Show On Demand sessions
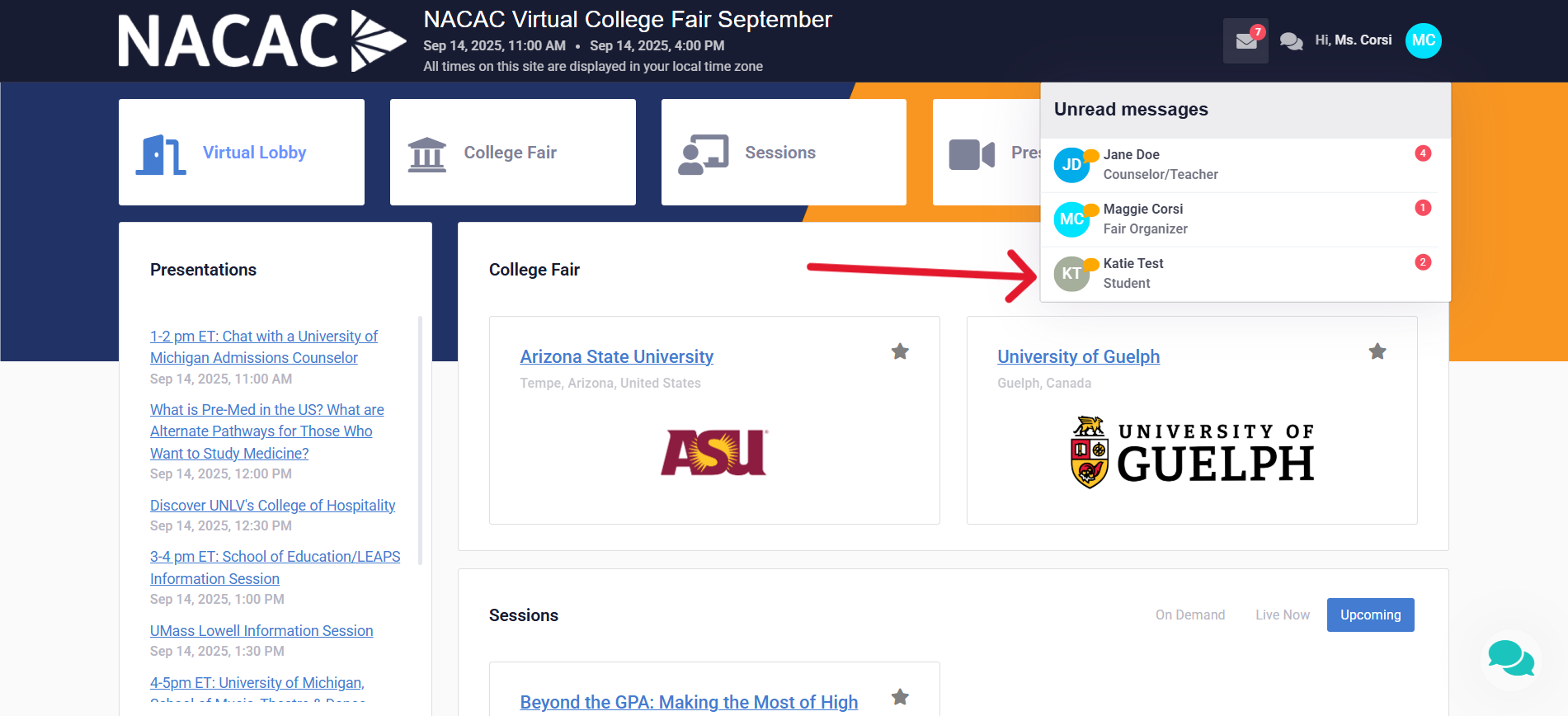Image resolution: width=1568 pixels, height=716 pixels. [1189, 615]
